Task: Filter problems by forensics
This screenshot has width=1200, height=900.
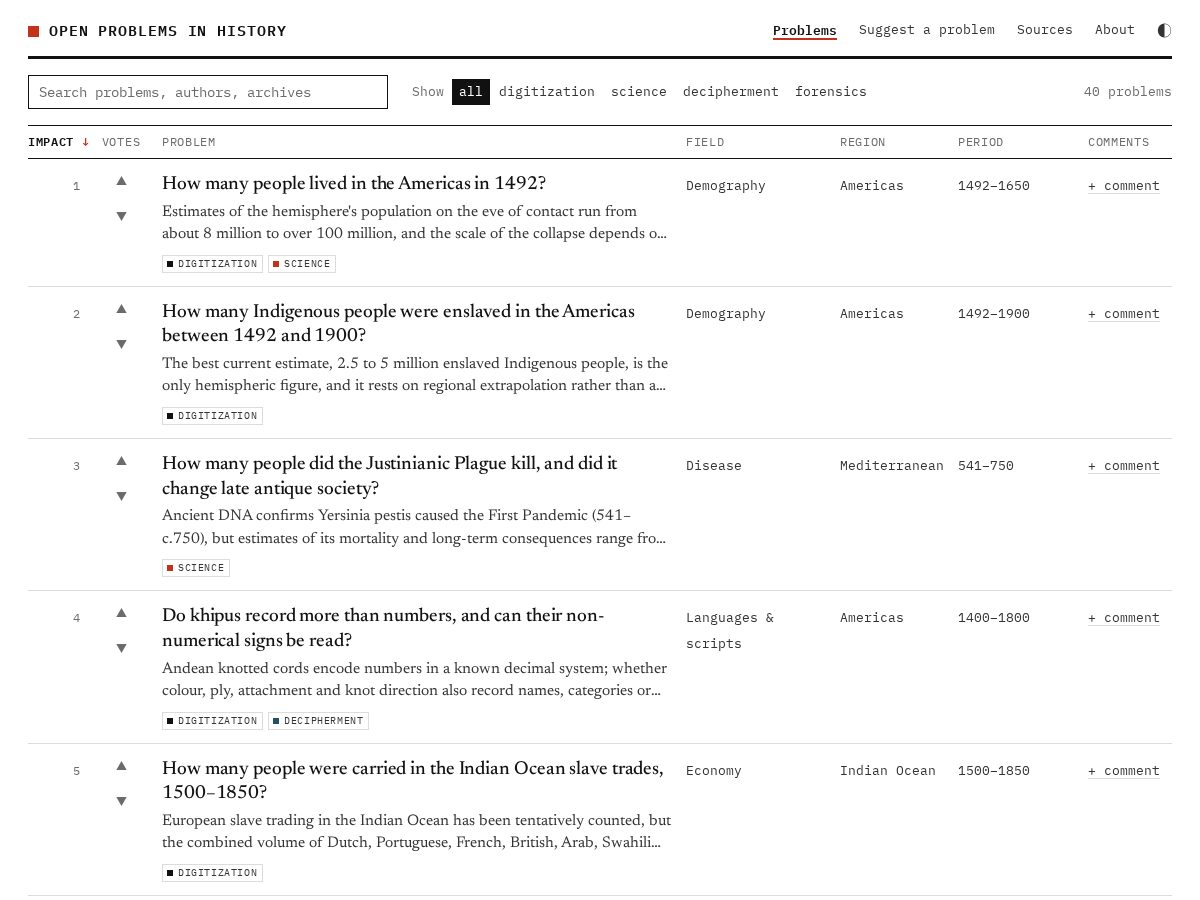Action: point(831,92)
